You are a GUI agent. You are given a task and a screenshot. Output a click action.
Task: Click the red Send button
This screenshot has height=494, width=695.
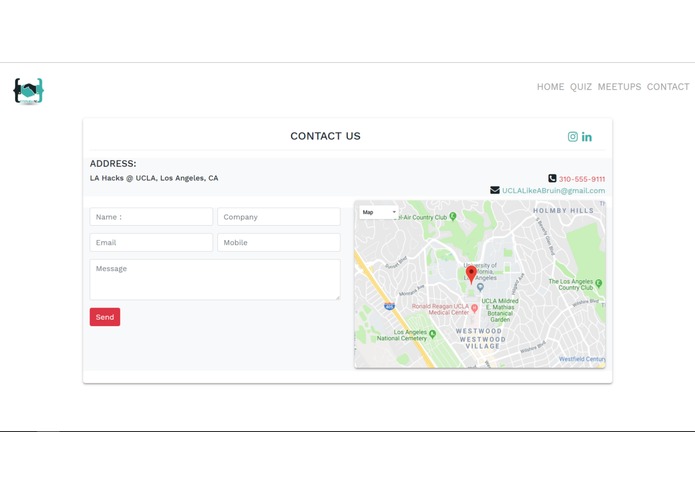point(105,317)
